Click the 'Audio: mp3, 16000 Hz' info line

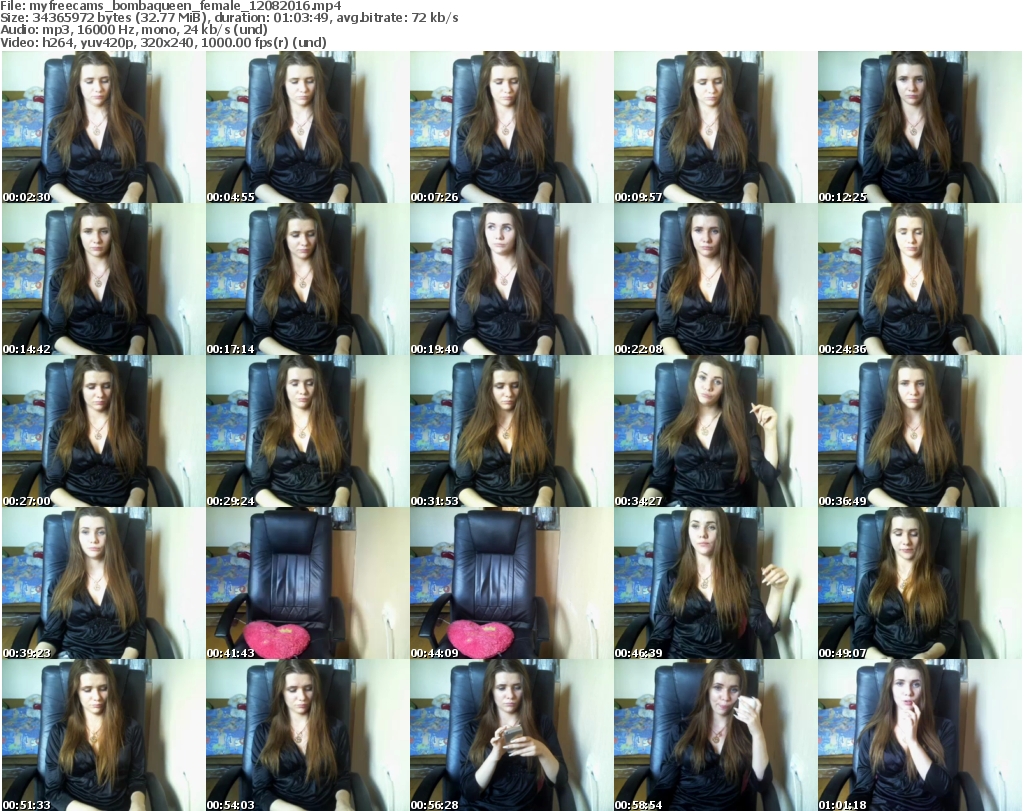[x=134, y=30]
